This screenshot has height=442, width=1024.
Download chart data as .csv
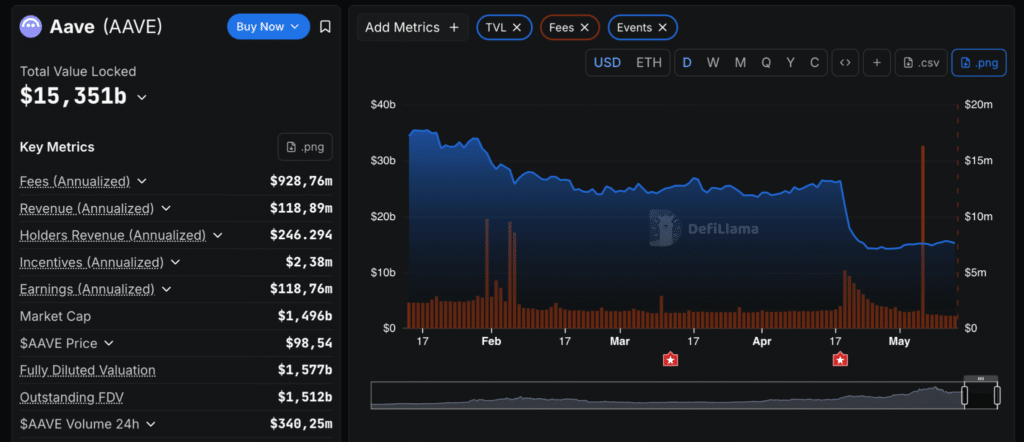[921, 63]
